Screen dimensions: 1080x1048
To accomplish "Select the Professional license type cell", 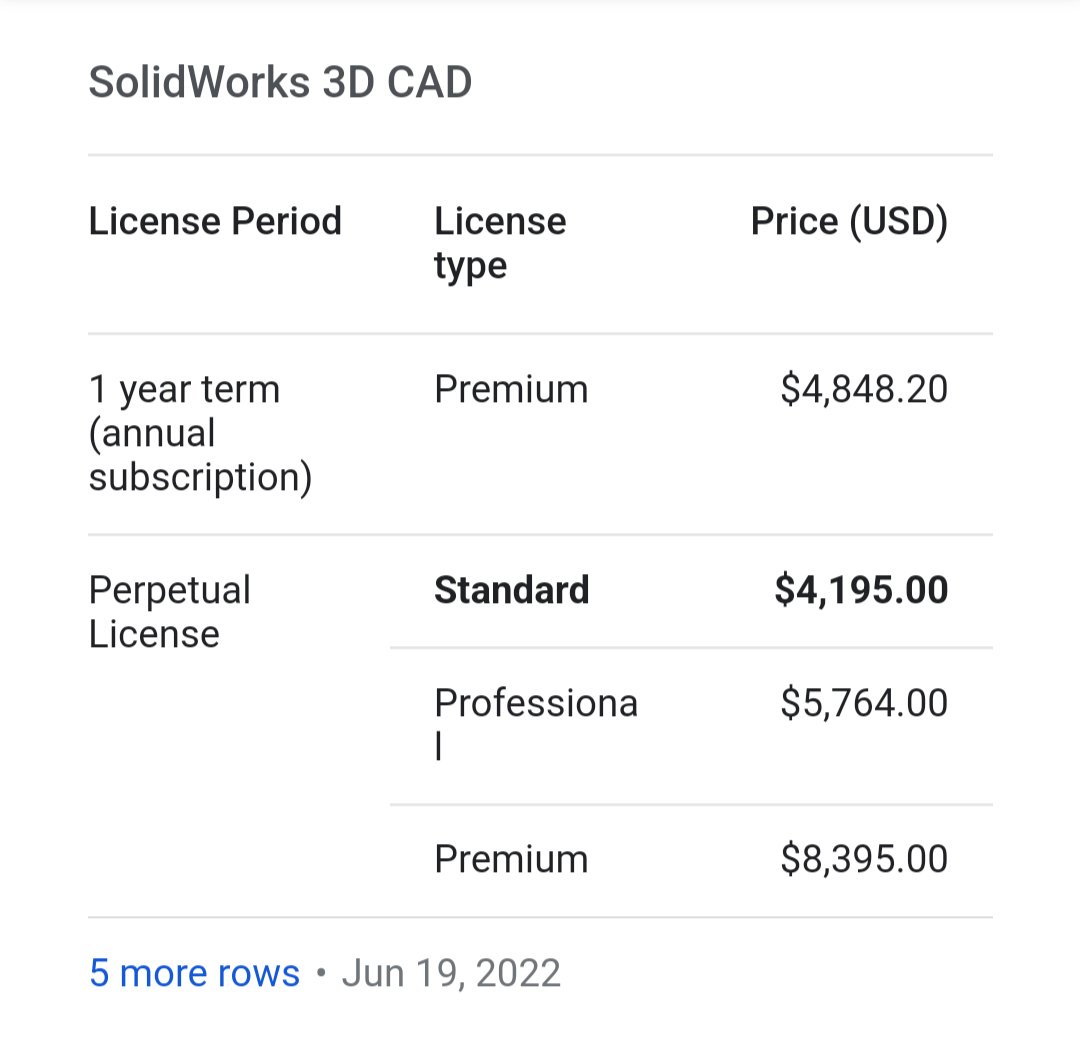I will point(536,724).
